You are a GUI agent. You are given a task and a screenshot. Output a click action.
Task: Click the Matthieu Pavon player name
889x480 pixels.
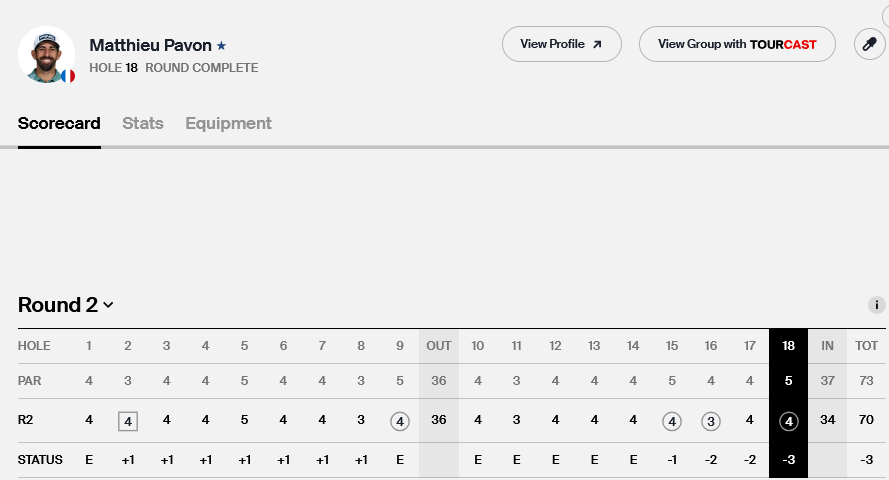[150, 45]
